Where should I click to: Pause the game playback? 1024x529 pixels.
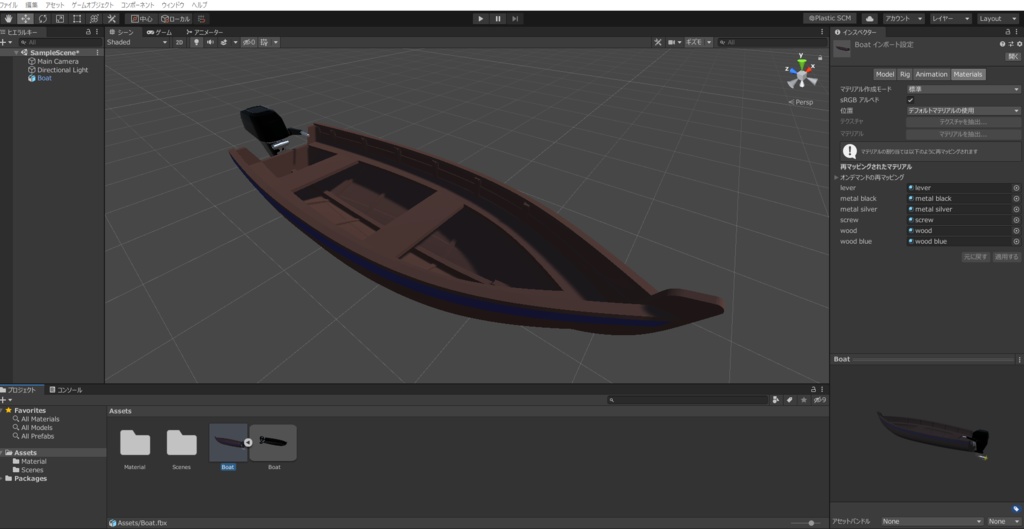coord(498,19)
